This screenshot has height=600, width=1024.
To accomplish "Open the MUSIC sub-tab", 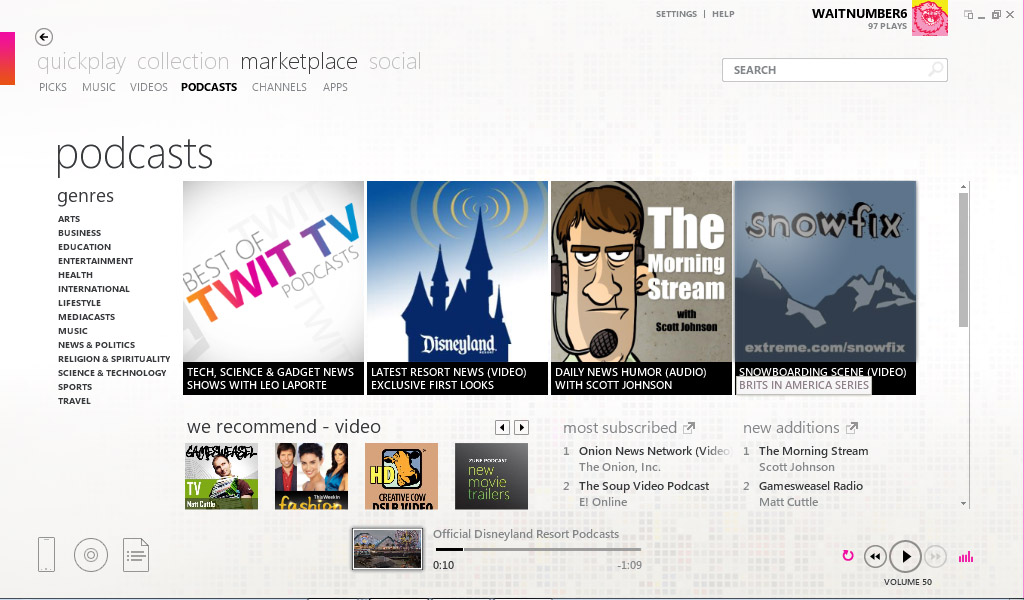I will click(99, 87).
